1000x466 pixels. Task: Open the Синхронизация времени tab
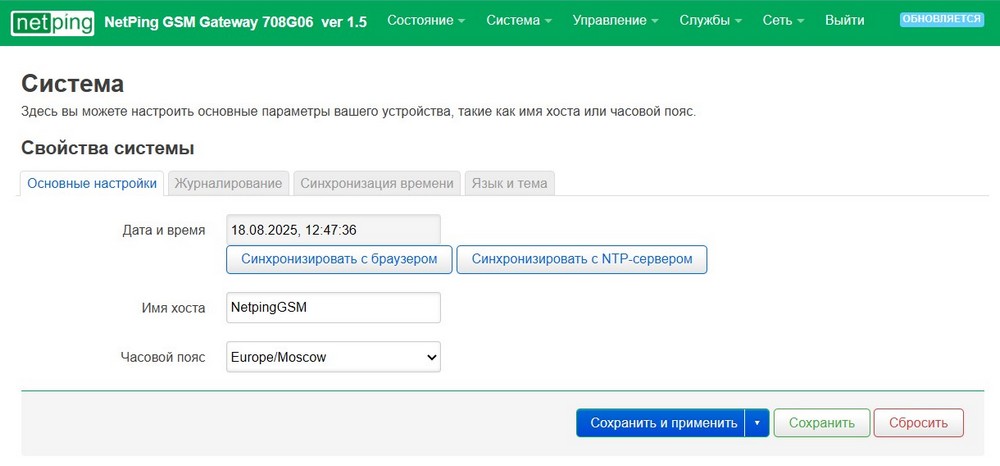(x=378, y=183)
